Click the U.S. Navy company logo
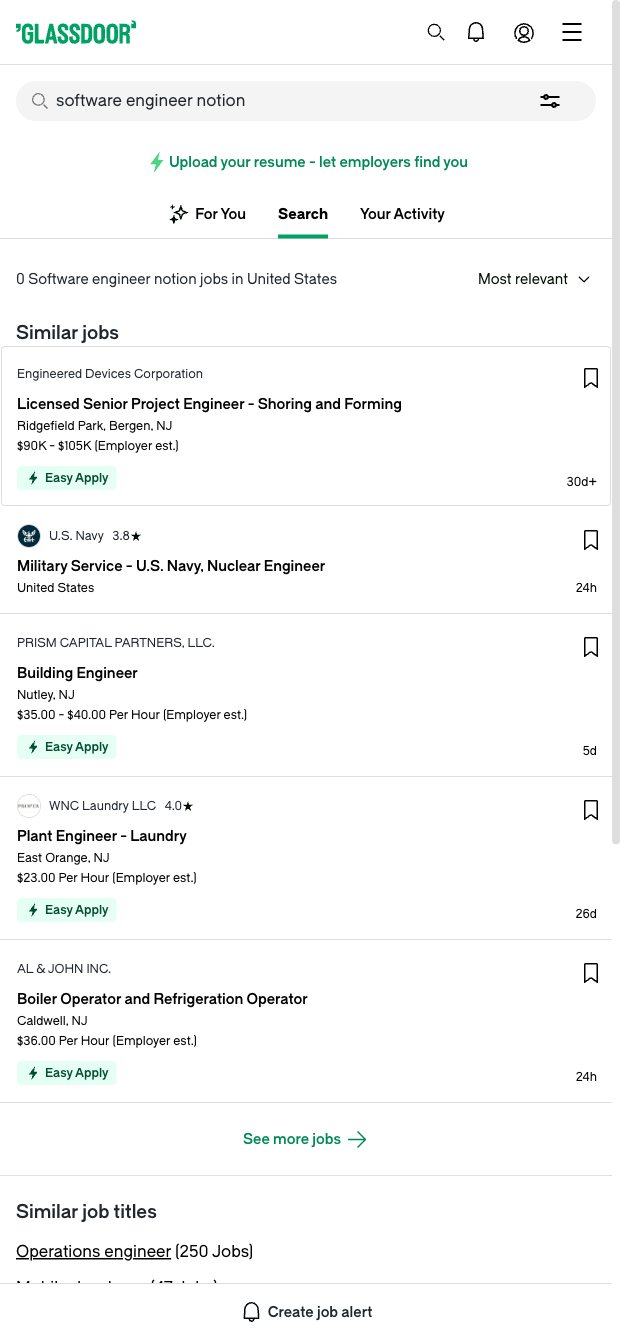This screenshot has height=1340, width=620. point(29,536)
